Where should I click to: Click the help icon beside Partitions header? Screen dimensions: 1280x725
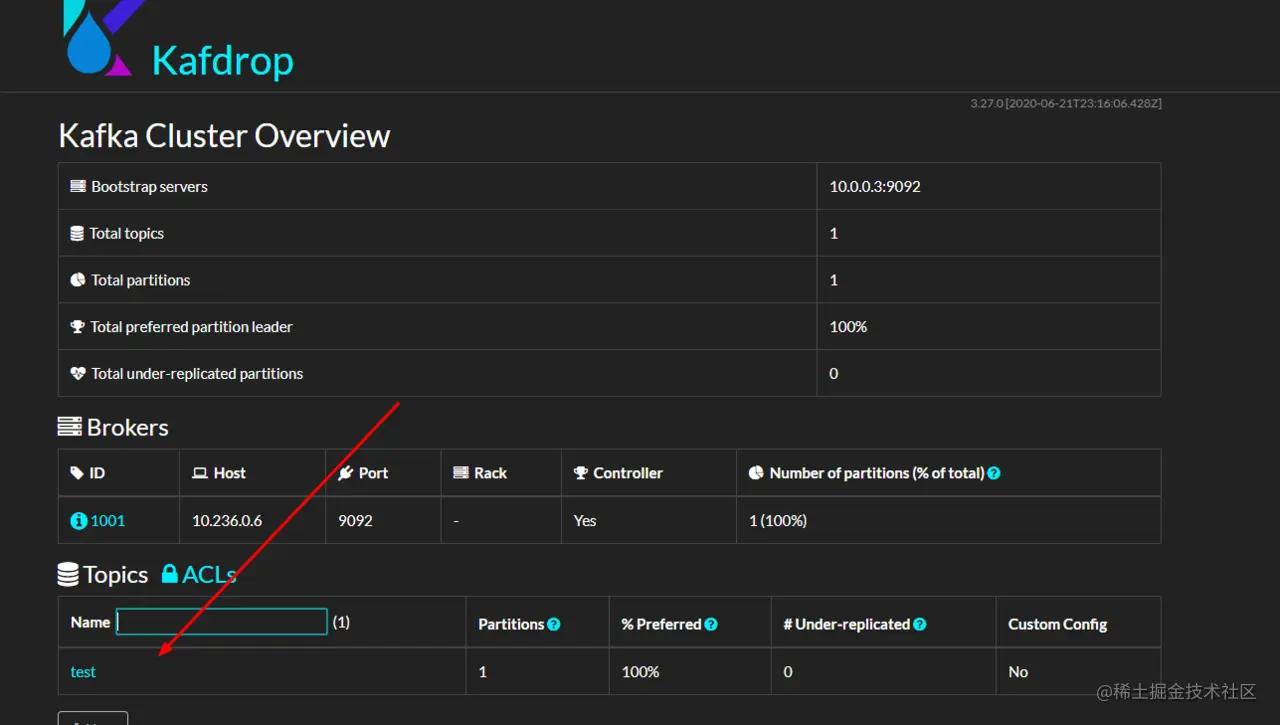point(554,624)
